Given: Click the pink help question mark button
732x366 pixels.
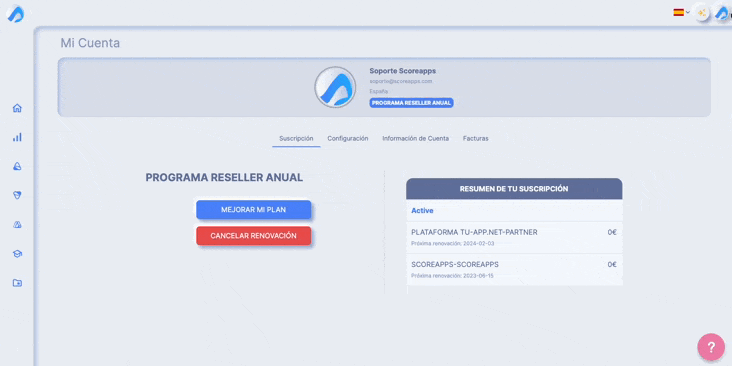Looking at the screenshot, I should [x=711, y=347].
